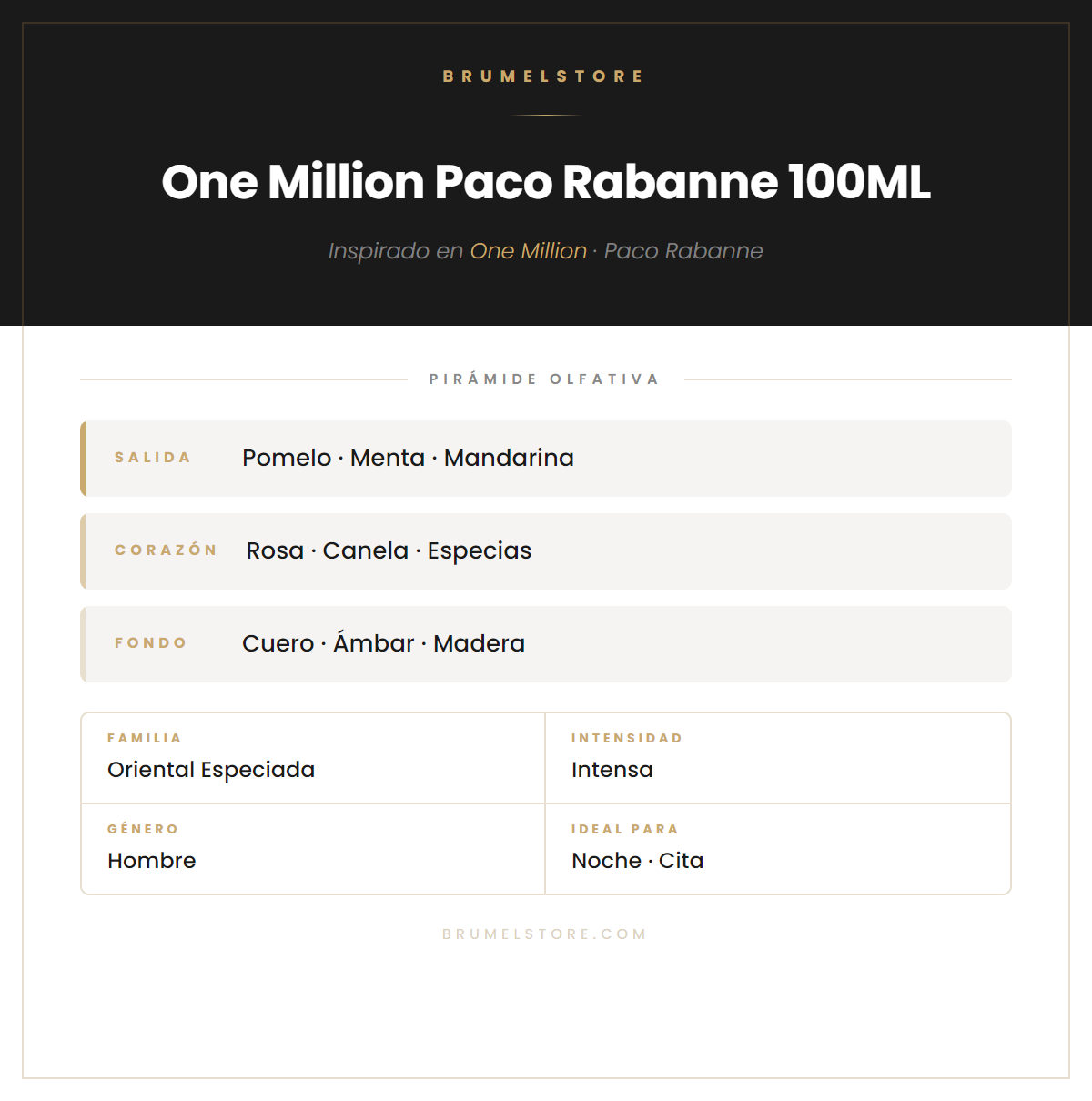1092x1101 pixels.
Task: Click the 'GÉNERO' label
Action: coord(143,829)
